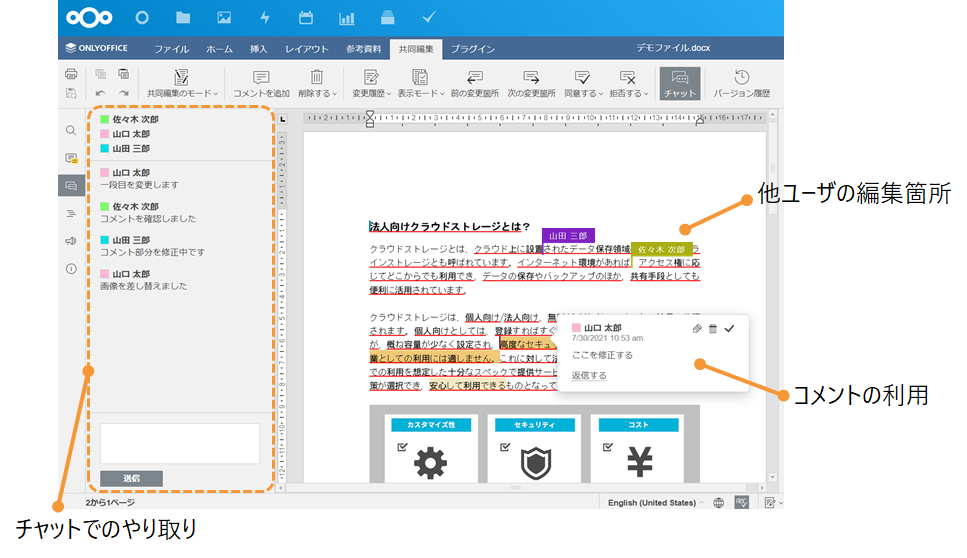Click the 送信 send button
The image size is (967, 558).
[x=131, y=478]
